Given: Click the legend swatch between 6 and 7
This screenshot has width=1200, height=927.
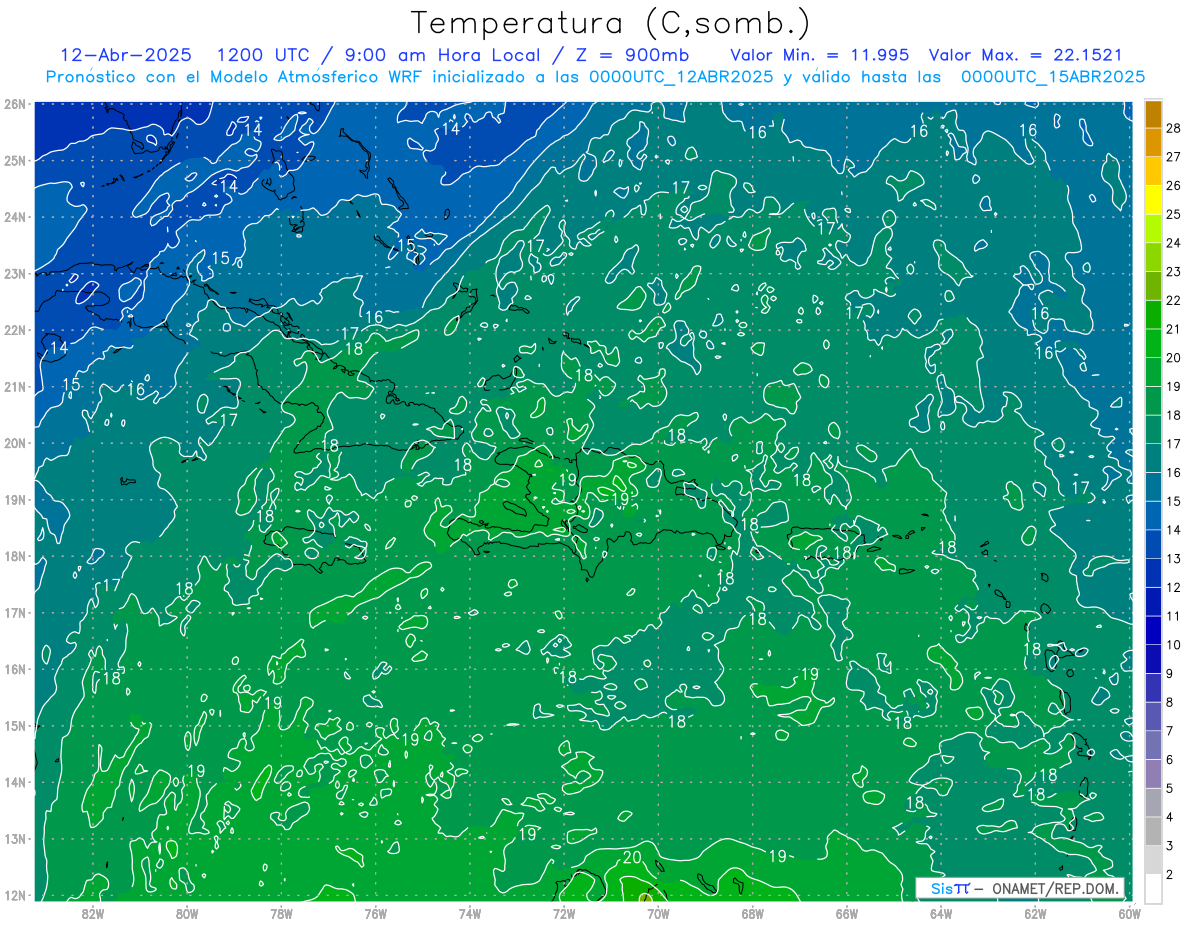Looking at the screenshot, I should click(1153, 745).
